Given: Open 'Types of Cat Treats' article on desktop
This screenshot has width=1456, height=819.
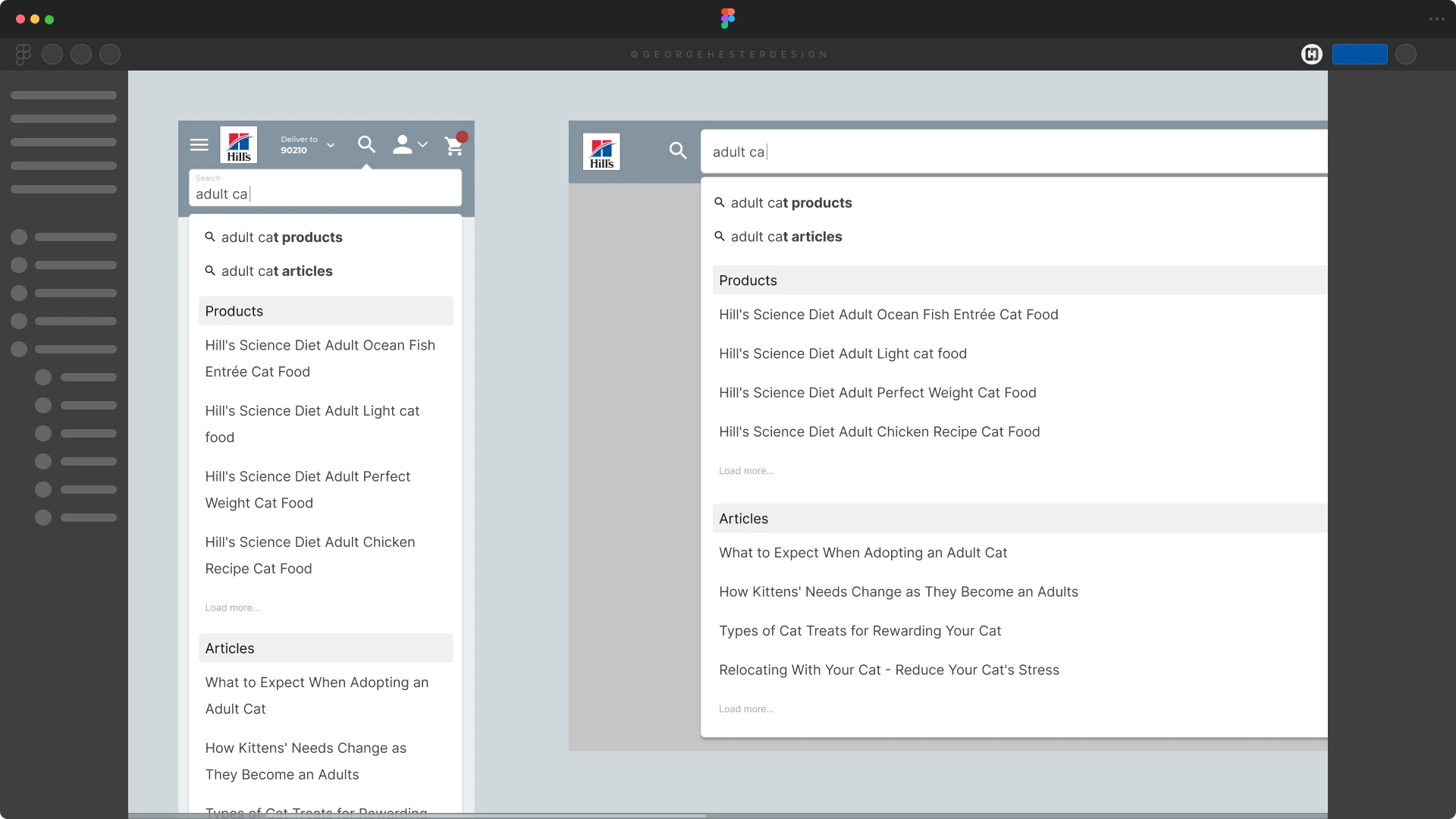Looking at the screenshot, I should click(860, 631).
